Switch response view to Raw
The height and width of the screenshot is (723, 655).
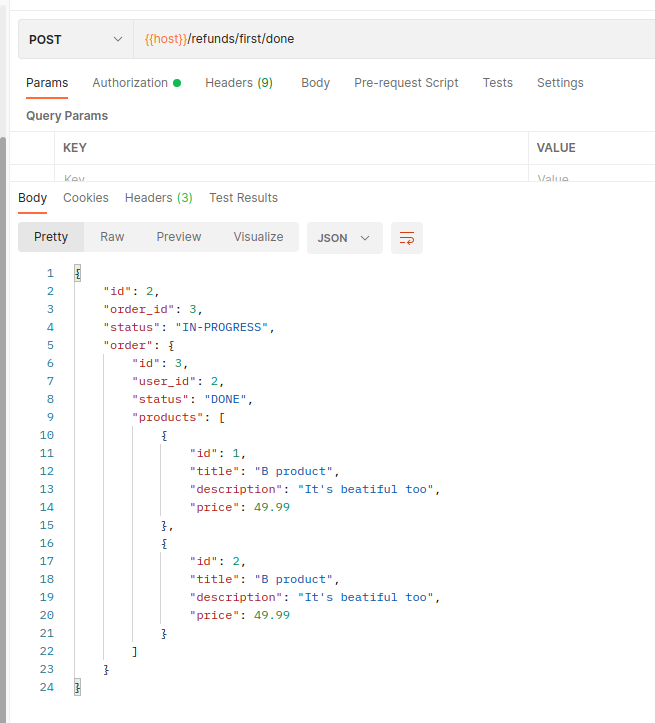[x=112, y=237]
